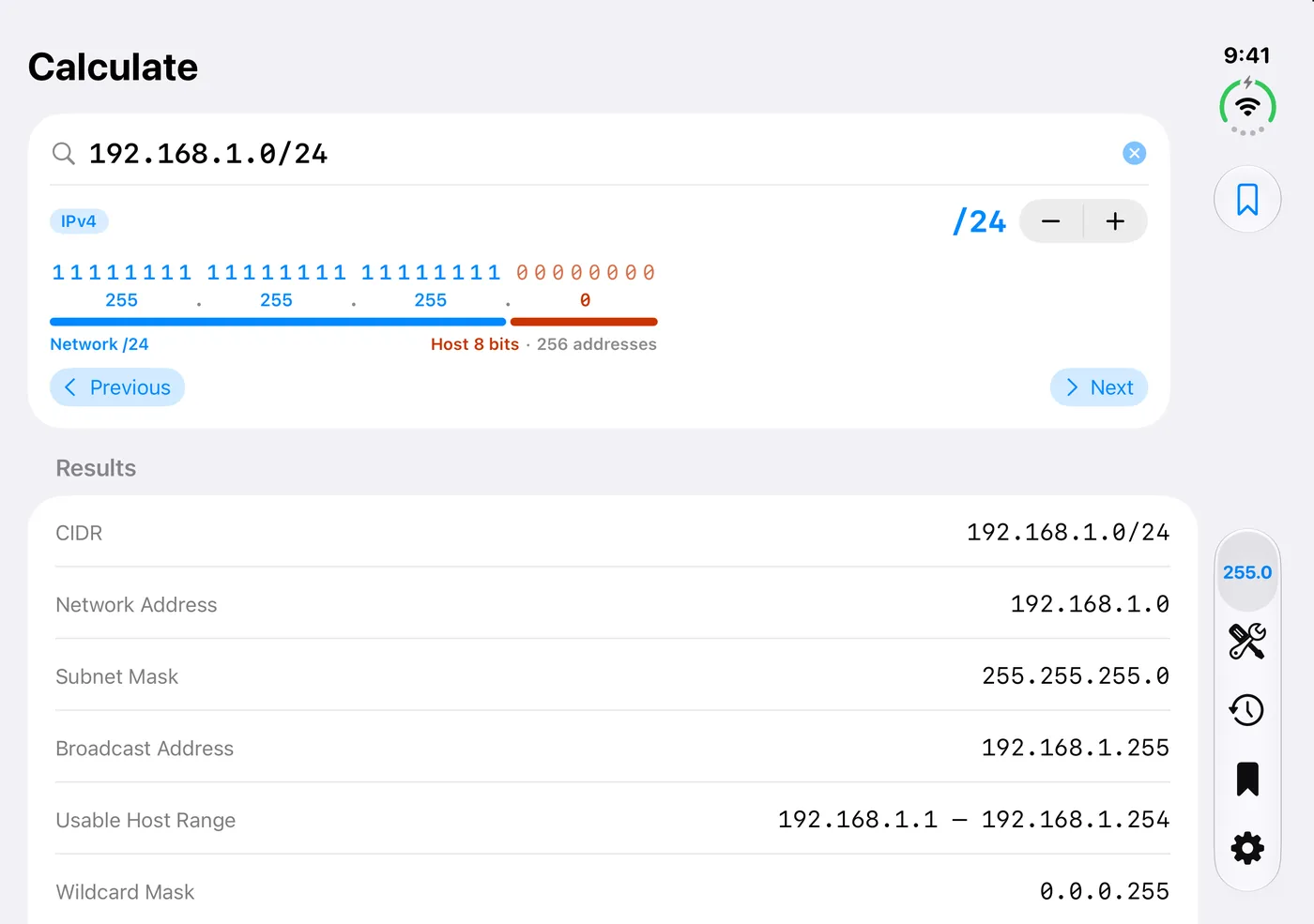Open the 255.0 calculator tab
Image resolution: width=1314 pixels, height=924 pixels.
coord(1247,572)
